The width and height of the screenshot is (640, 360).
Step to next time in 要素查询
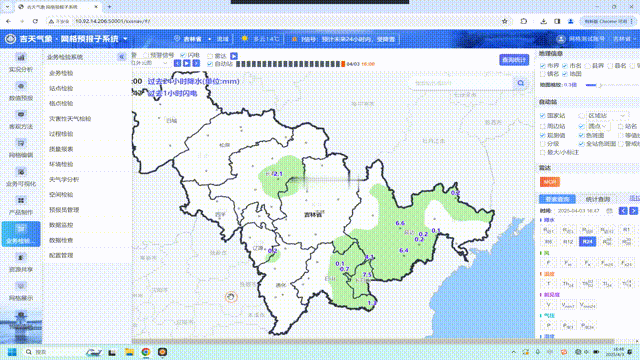click(x=633, y=211)
